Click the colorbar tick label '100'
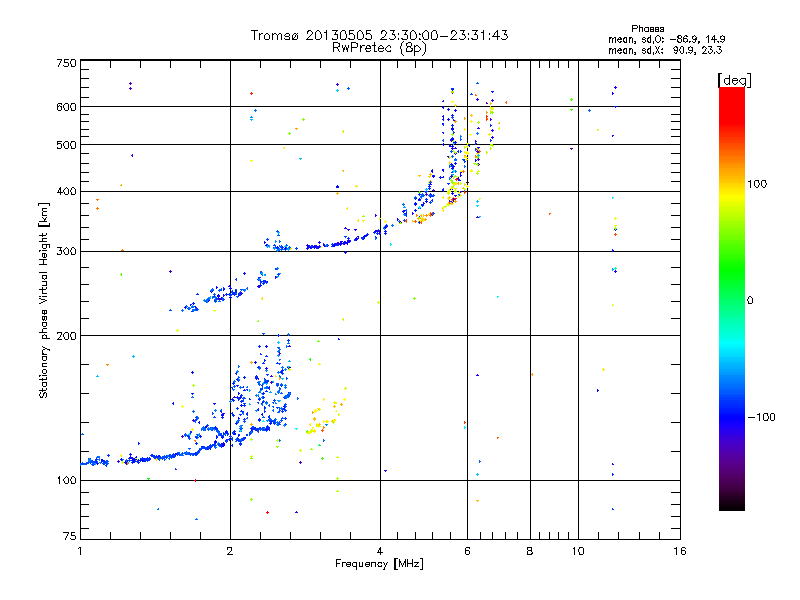Viewport: 800px width, 600px height. tap(757, 184)
